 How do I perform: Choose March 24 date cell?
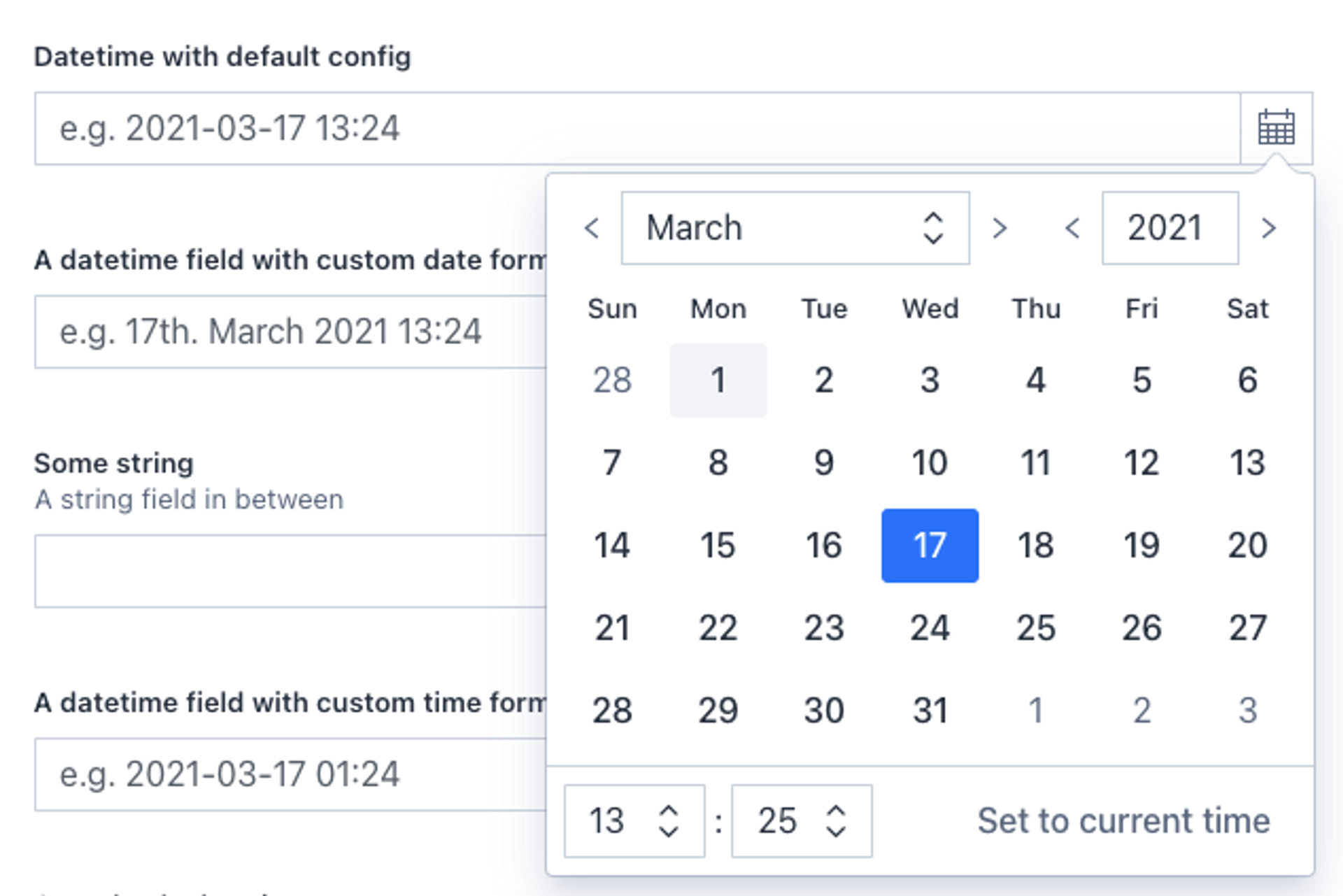point(929,628)
